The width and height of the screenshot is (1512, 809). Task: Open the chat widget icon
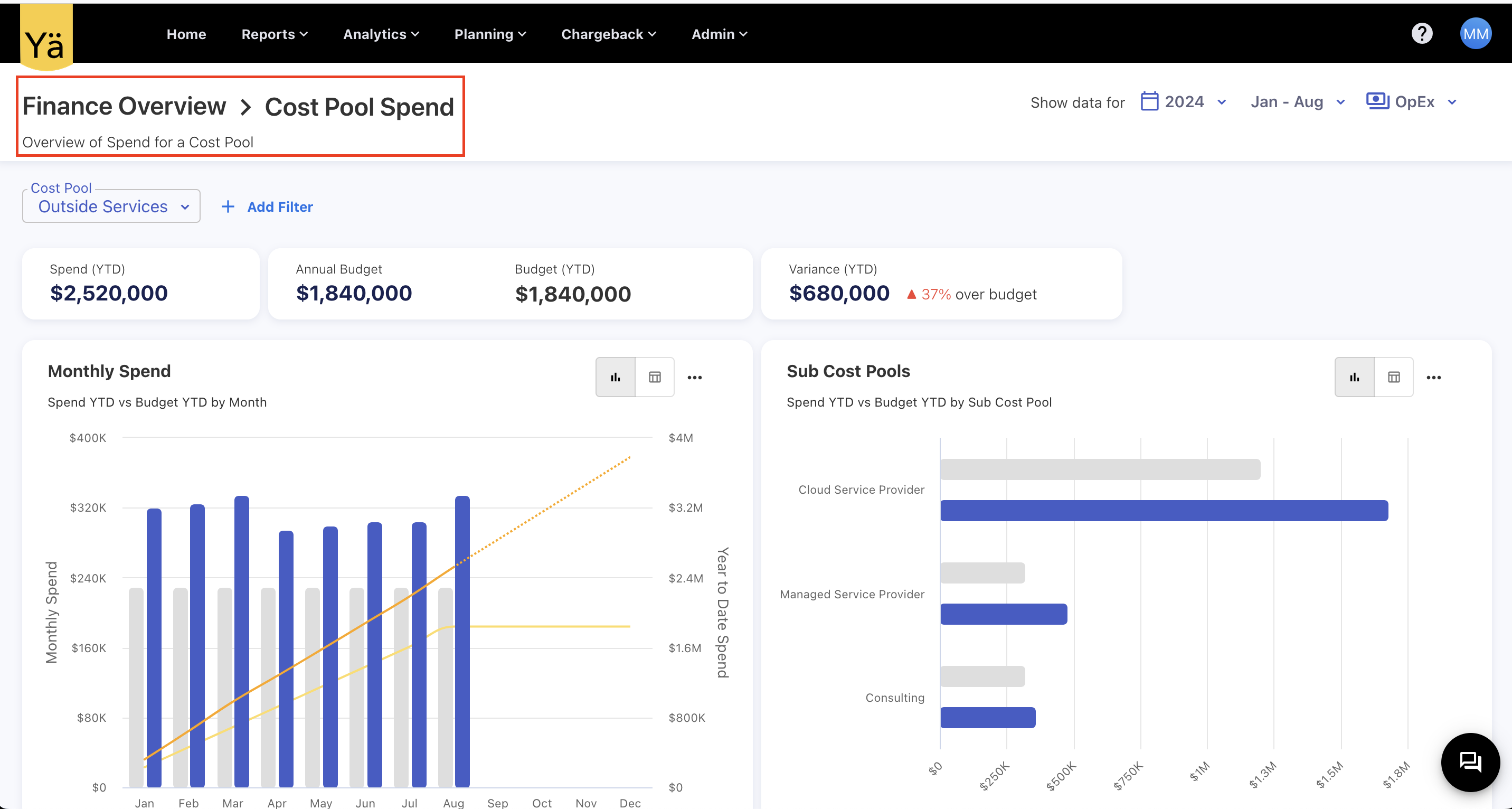[x=1470, y=761]
